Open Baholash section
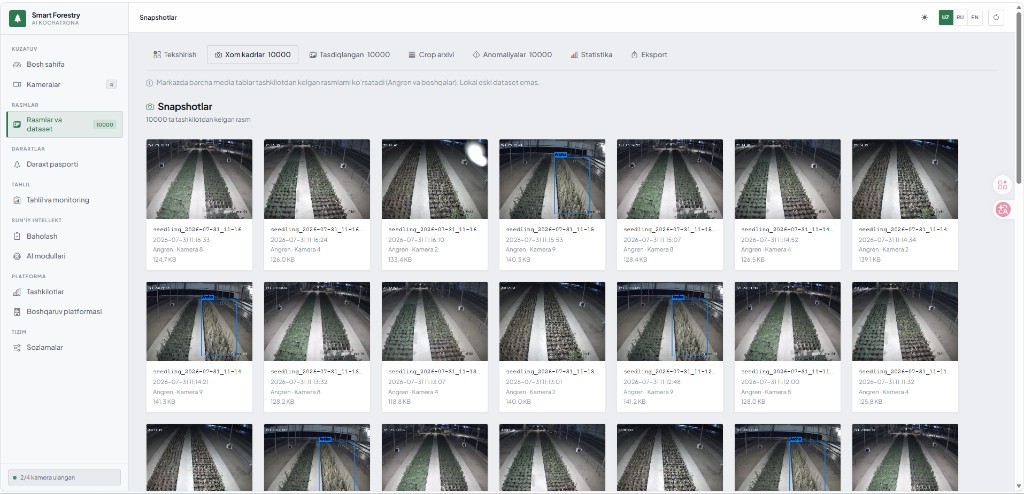This screenshot has width=1024, height=494. coord(64,236)
